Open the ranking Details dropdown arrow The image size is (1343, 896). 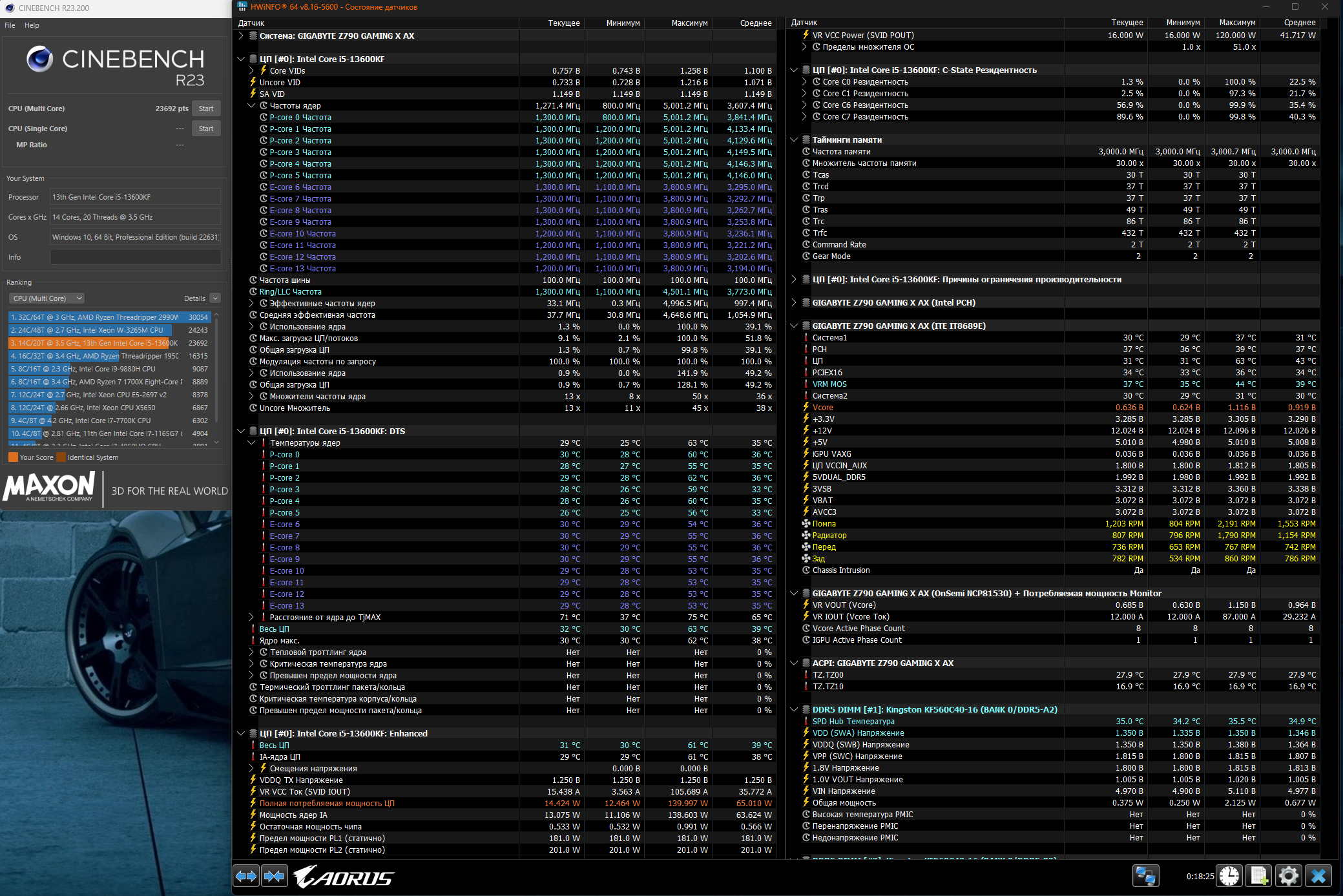point(216,298)
